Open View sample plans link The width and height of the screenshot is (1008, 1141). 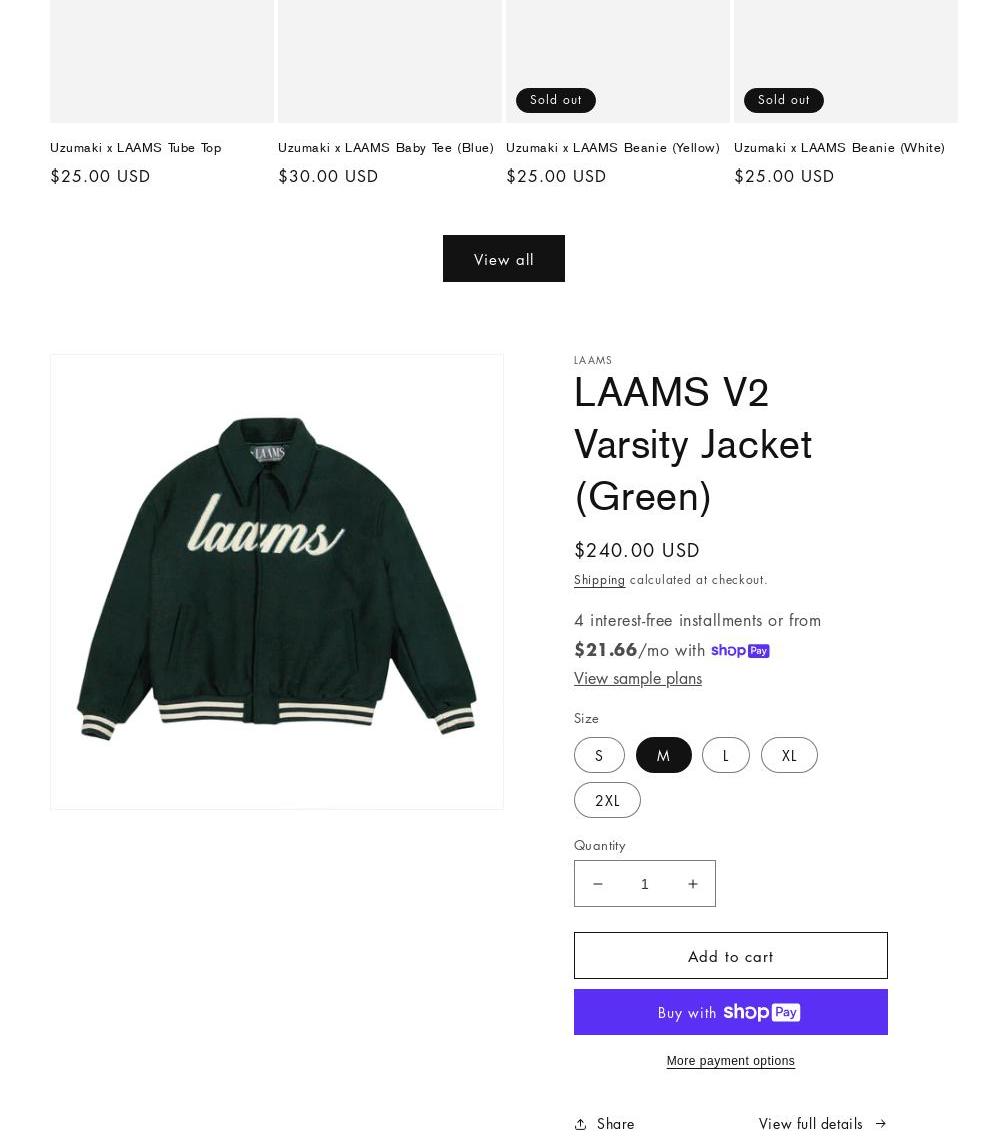point(638,678)
